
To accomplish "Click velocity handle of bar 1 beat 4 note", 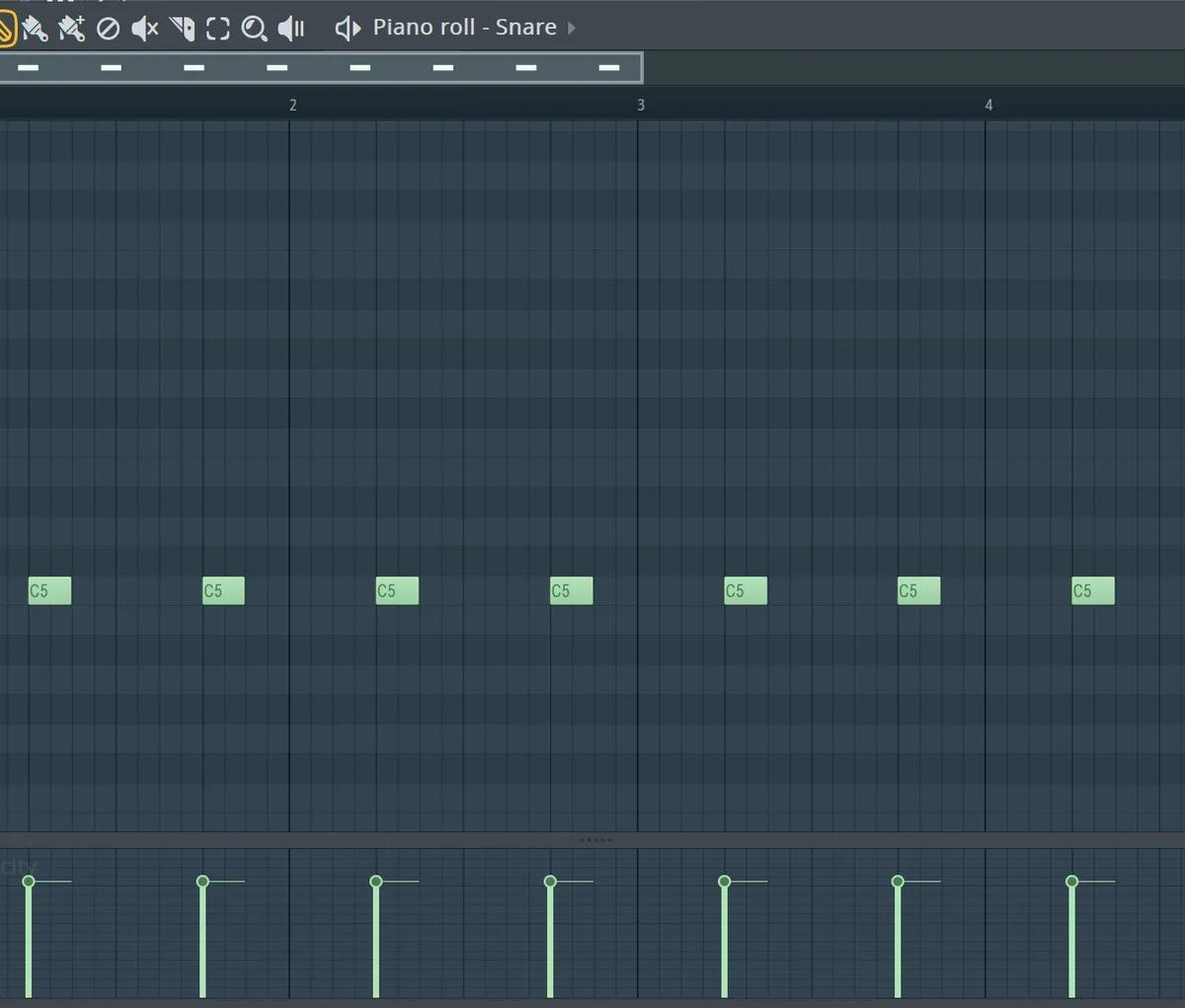I will click(x=202, y=881).
